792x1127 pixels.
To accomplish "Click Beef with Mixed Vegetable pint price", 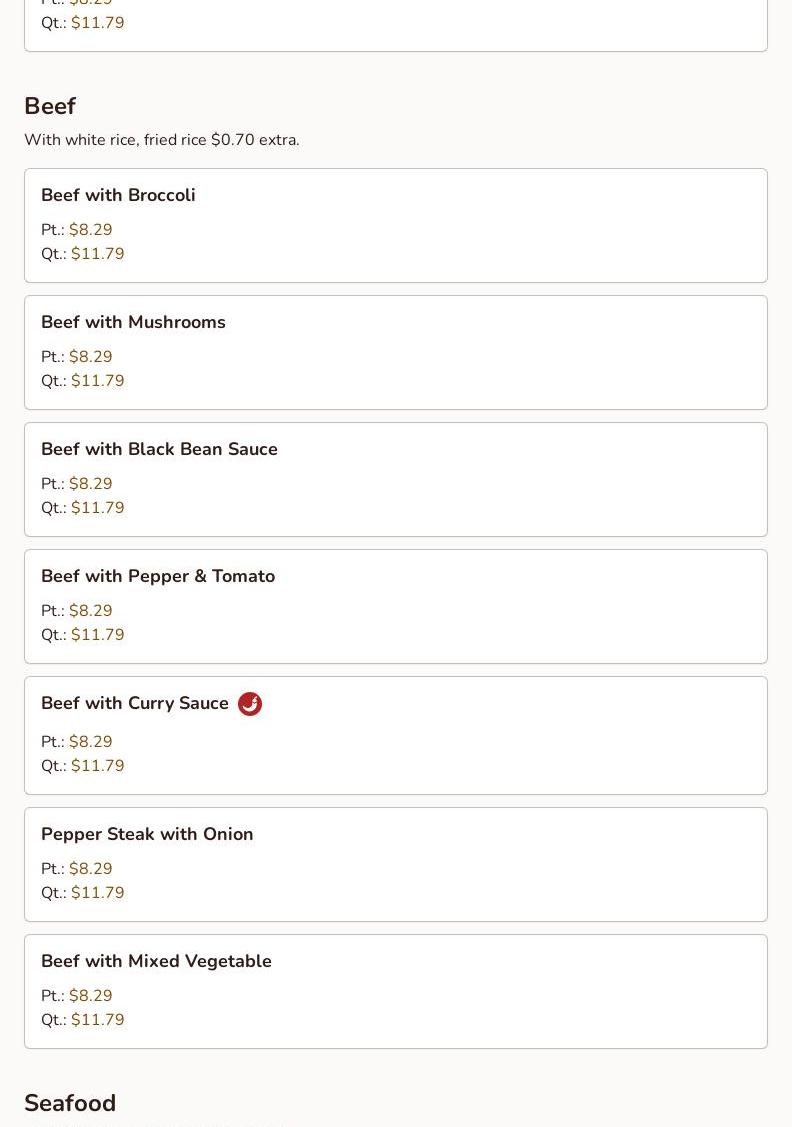I will (91, 995).
